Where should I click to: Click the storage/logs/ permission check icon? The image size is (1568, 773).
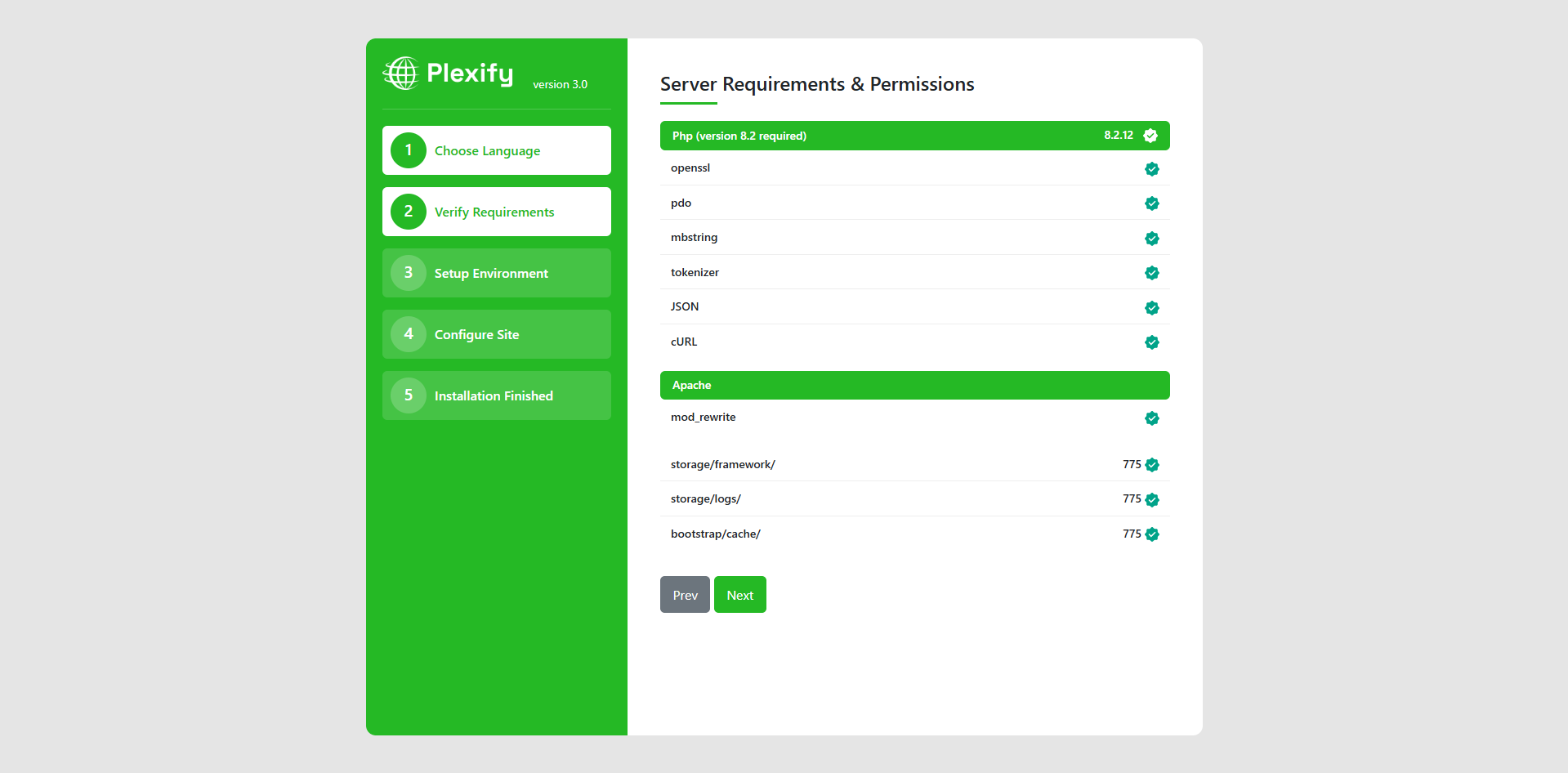(x=1152, y=500)
